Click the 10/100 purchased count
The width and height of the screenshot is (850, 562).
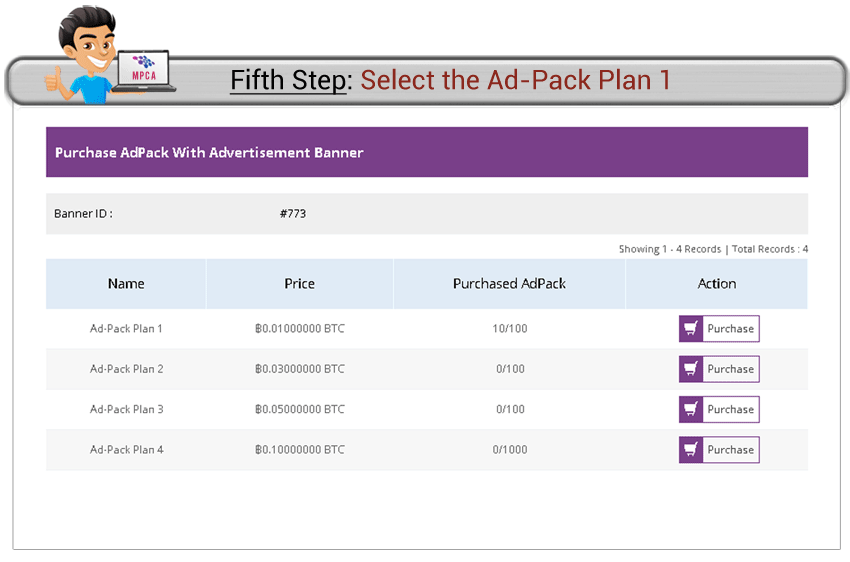pyautogui.click(x=510, y=328)
